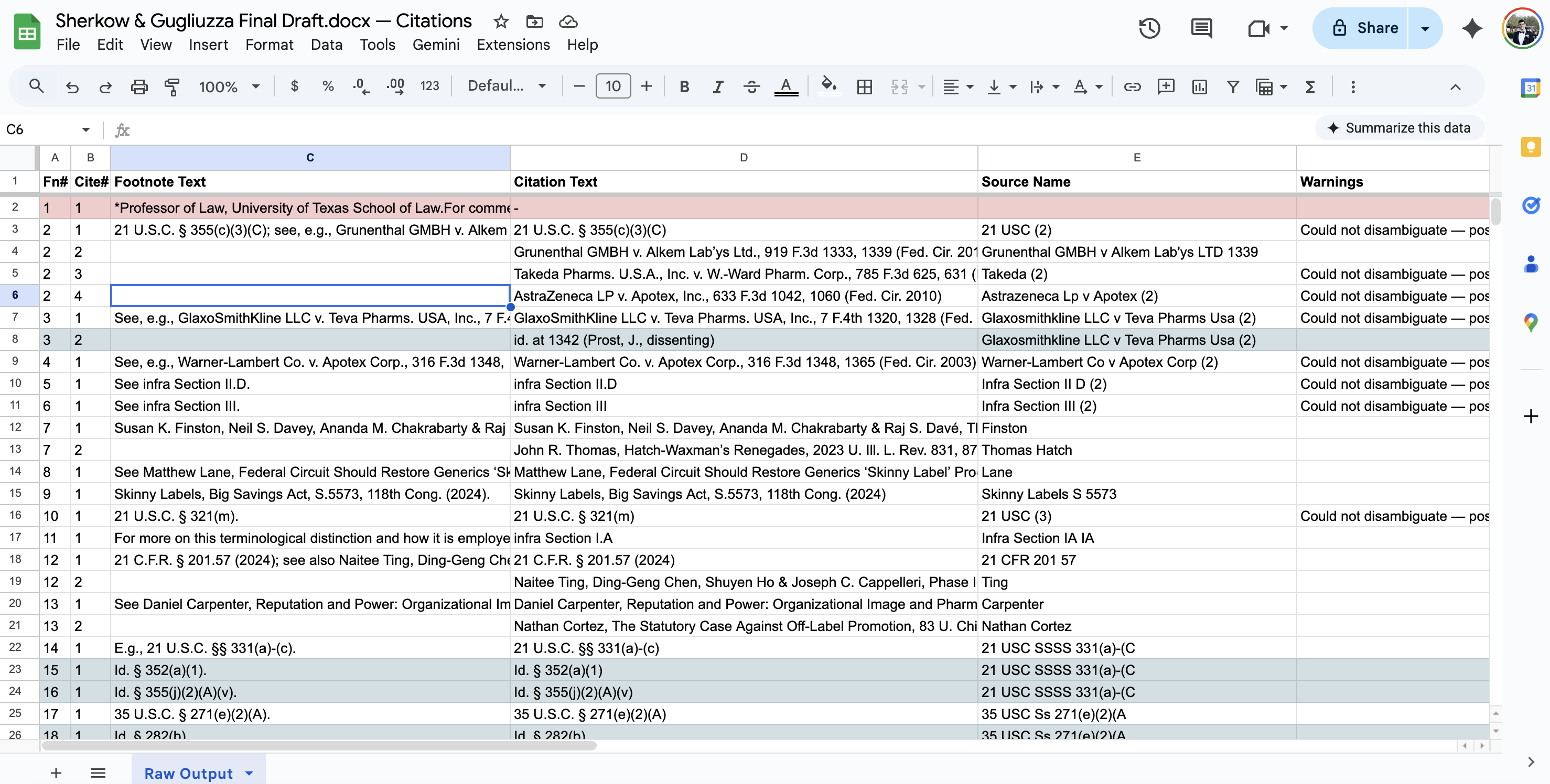The height and width of the screenshot is (784, 1550).
Task: Insert a link
Action: pyautogui.click(x=1133, y=86)
